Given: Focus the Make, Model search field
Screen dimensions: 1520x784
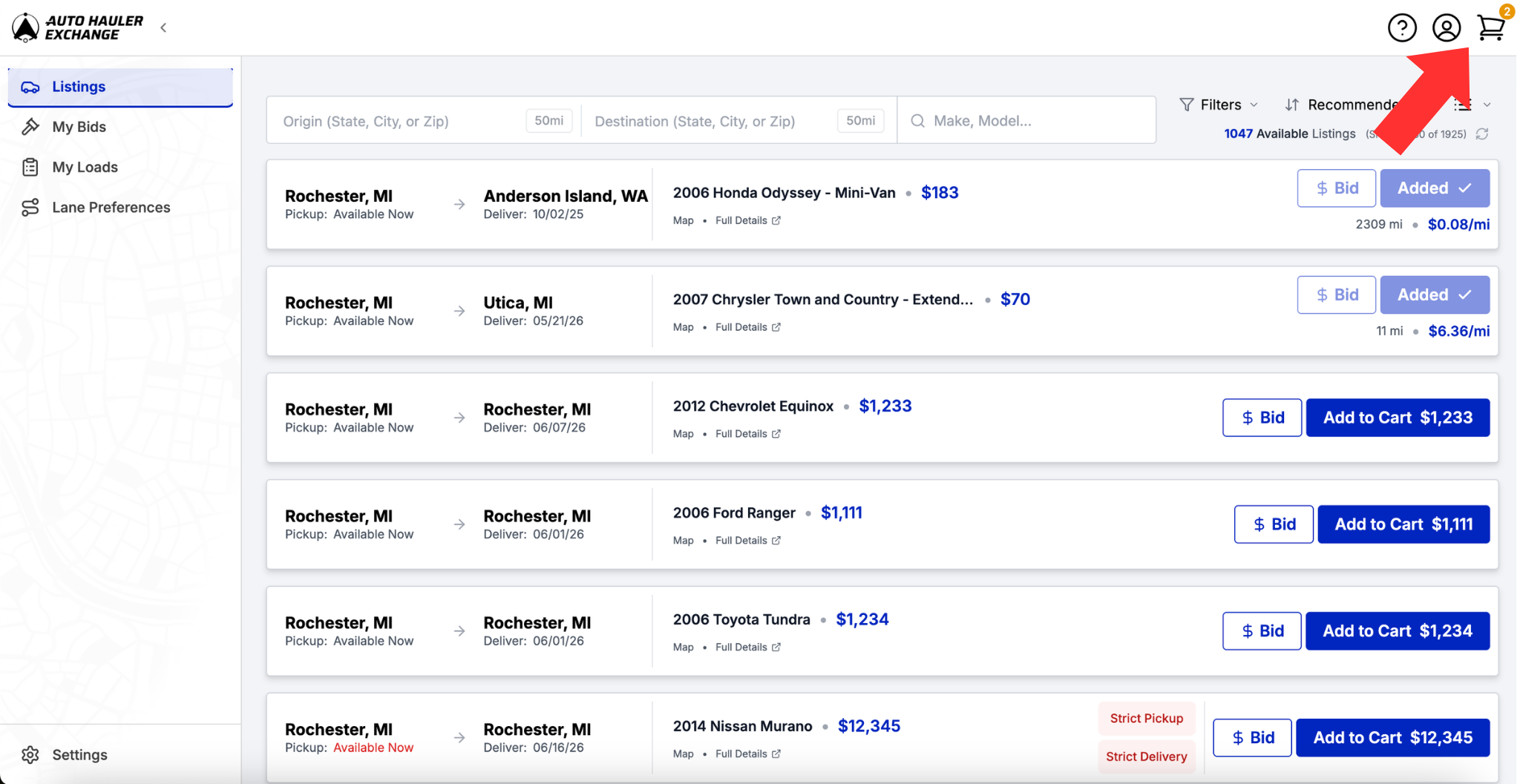Looking at the screenshot, I should (x=1026, y=120).
